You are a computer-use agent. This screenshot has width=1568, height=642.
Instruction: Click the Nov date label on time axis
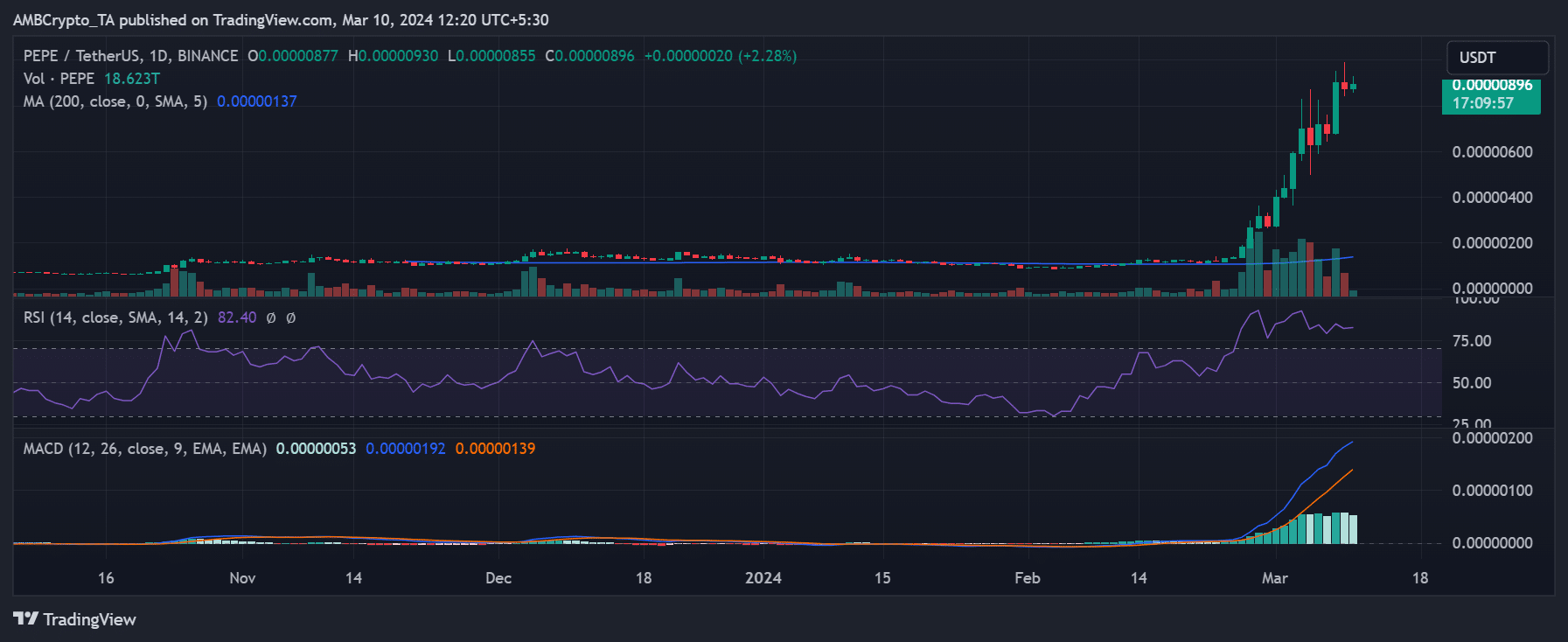coord(242,578)
